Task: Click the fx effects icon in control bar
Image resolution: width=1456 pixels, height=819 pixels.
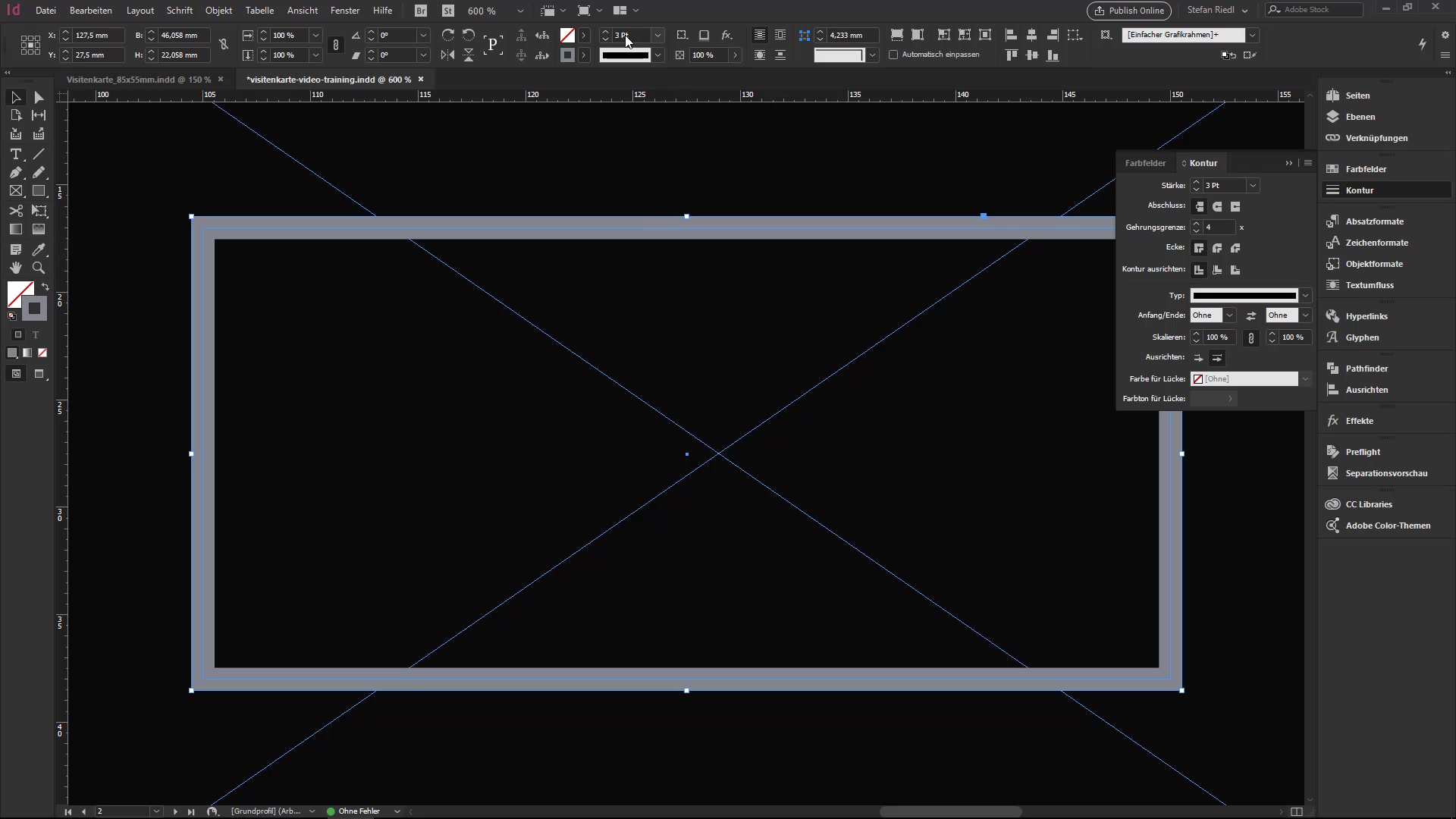Action: click(x=726, y=35)
